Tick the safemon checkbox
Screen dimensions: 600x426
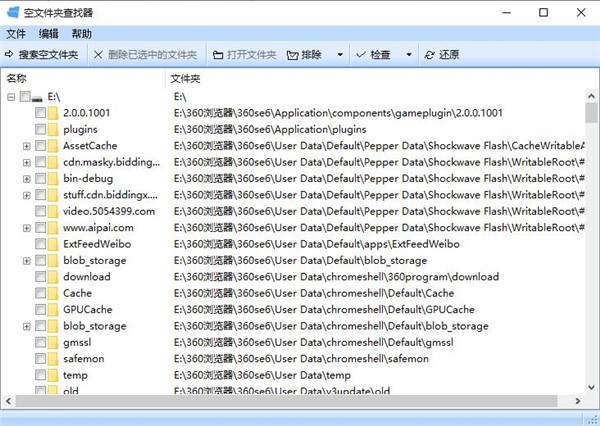tap(40, 359)
